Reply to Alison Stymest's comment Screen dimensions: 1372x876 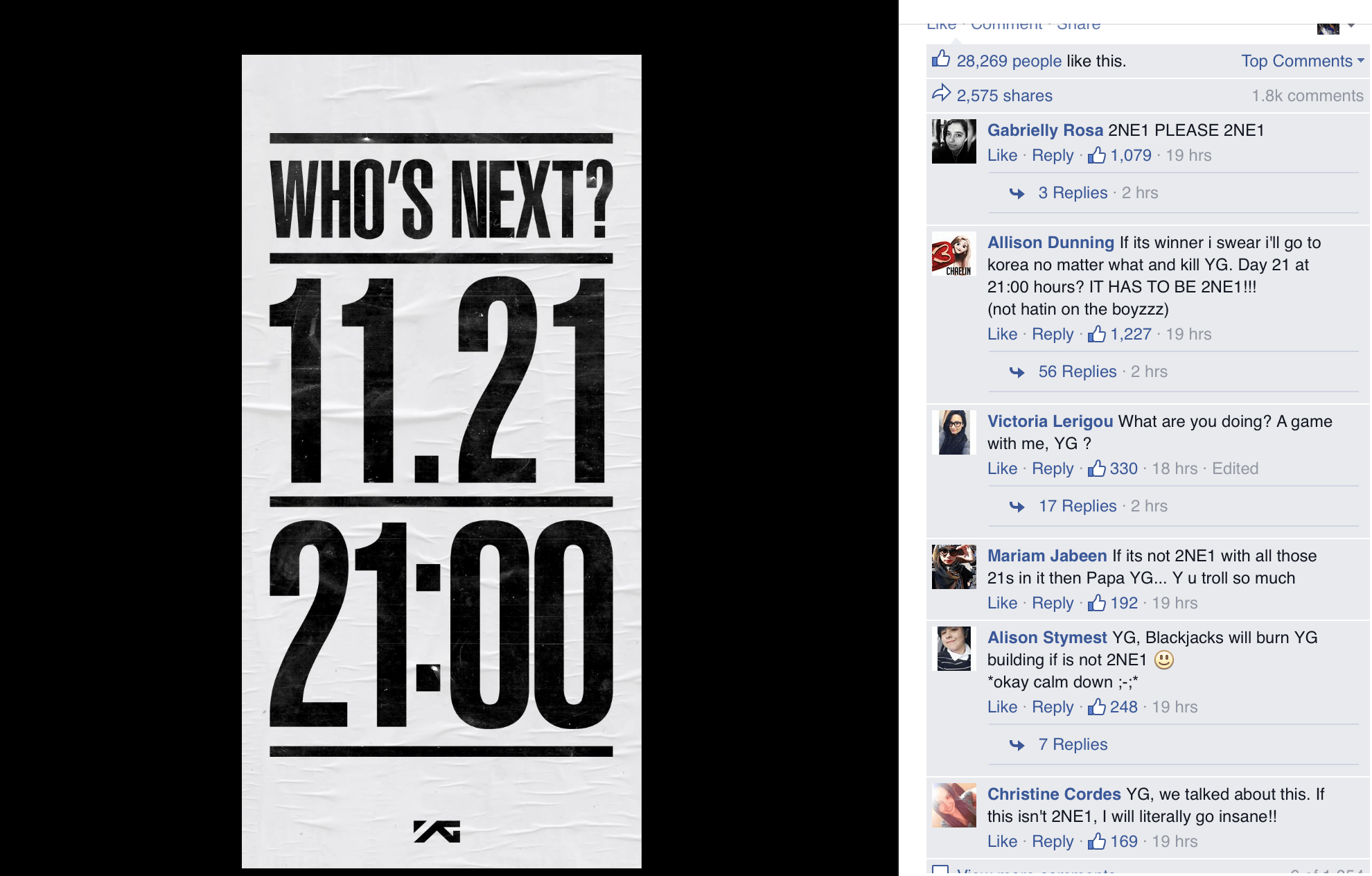[1053, 707]
